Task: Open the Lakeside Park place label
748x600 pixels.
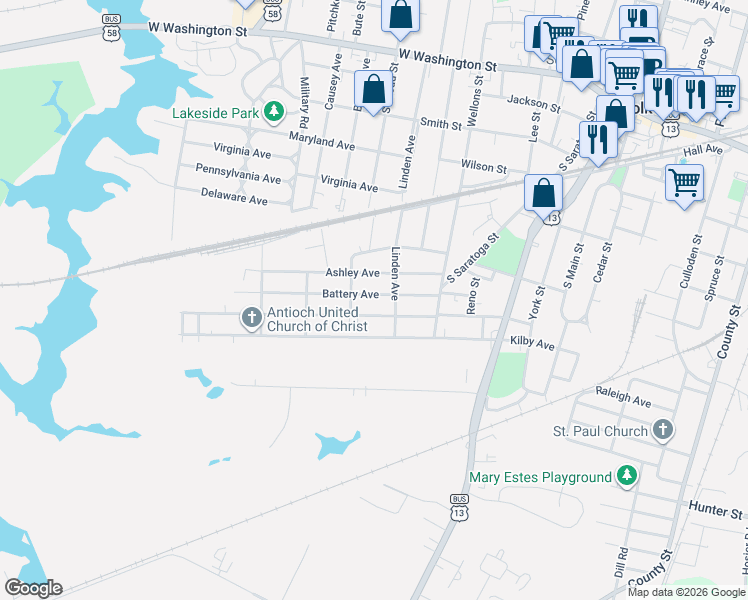Action: point(216,114)
